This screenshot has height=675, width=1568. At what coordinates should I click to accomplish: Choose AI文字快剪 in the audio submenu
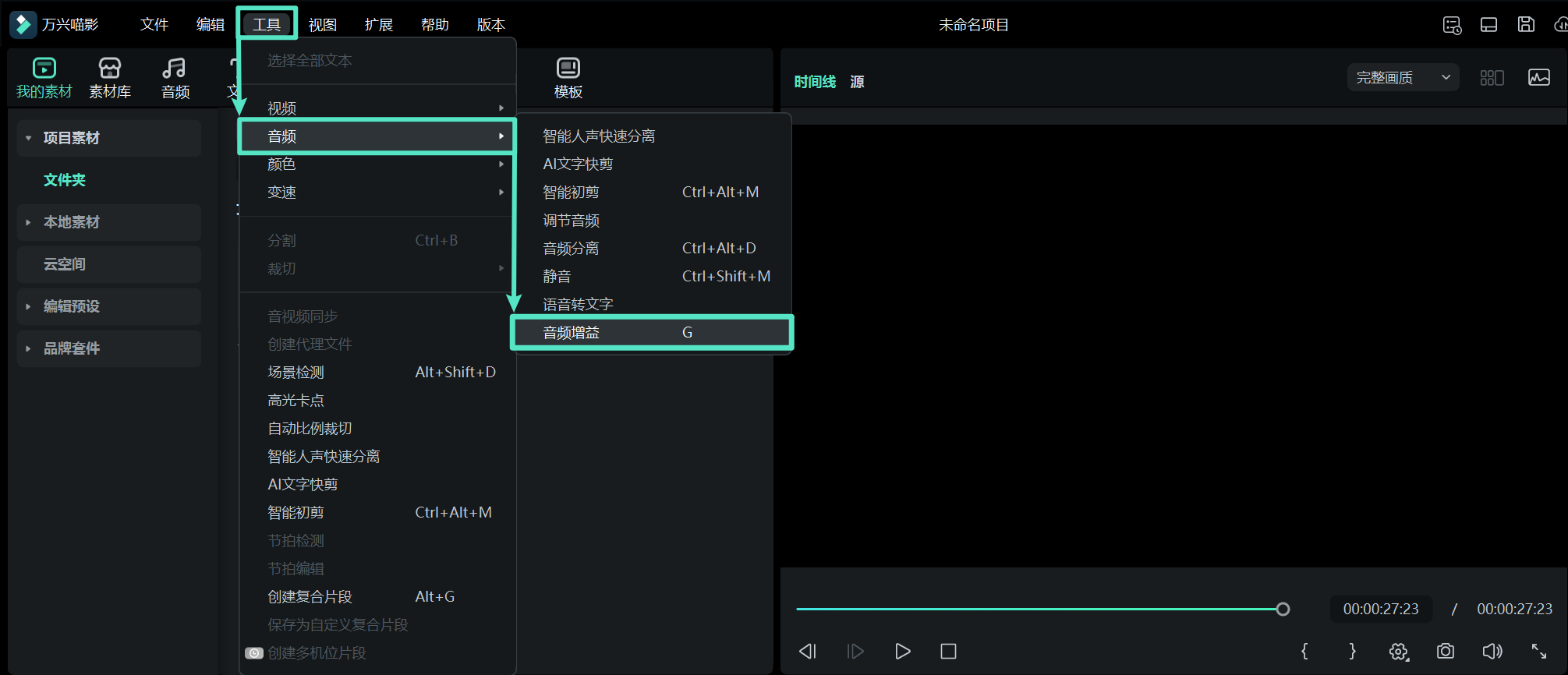coord(652,164)
